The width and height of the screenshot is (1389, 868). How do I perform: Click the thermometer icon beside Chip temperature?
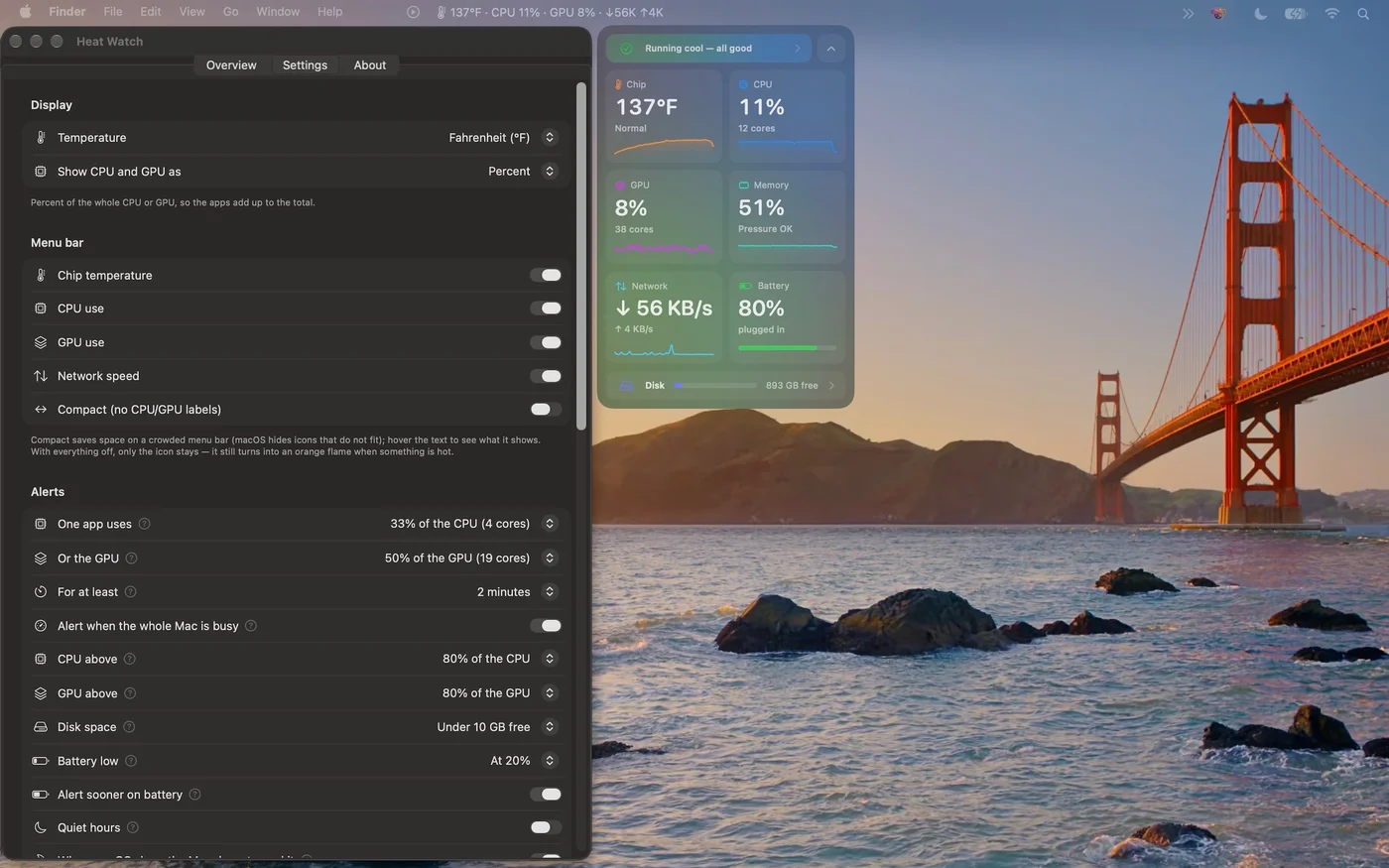(x=41, y=275)
